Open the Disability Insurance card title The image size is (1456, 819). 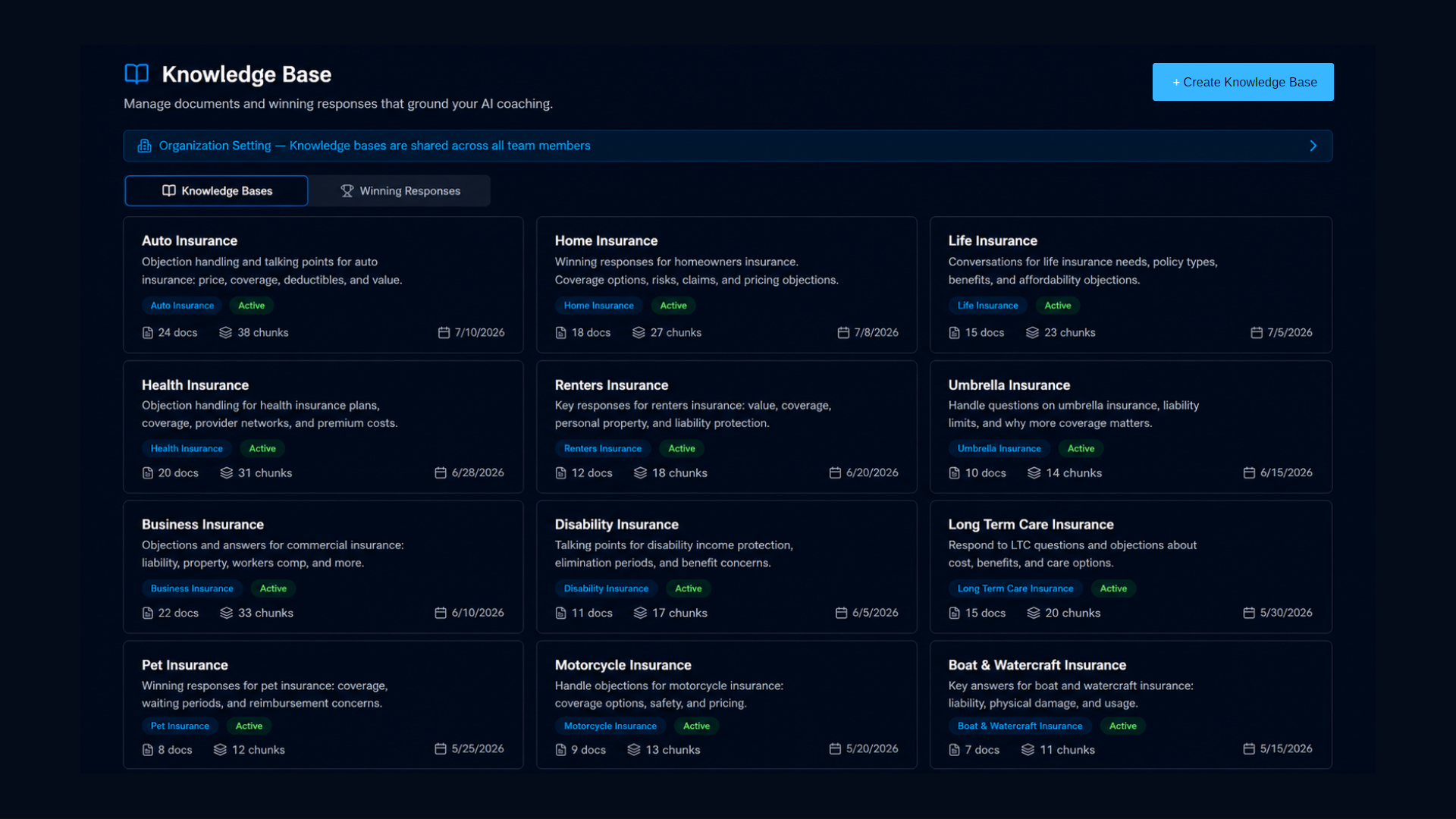pyautogui.click(x=617, y=525)
